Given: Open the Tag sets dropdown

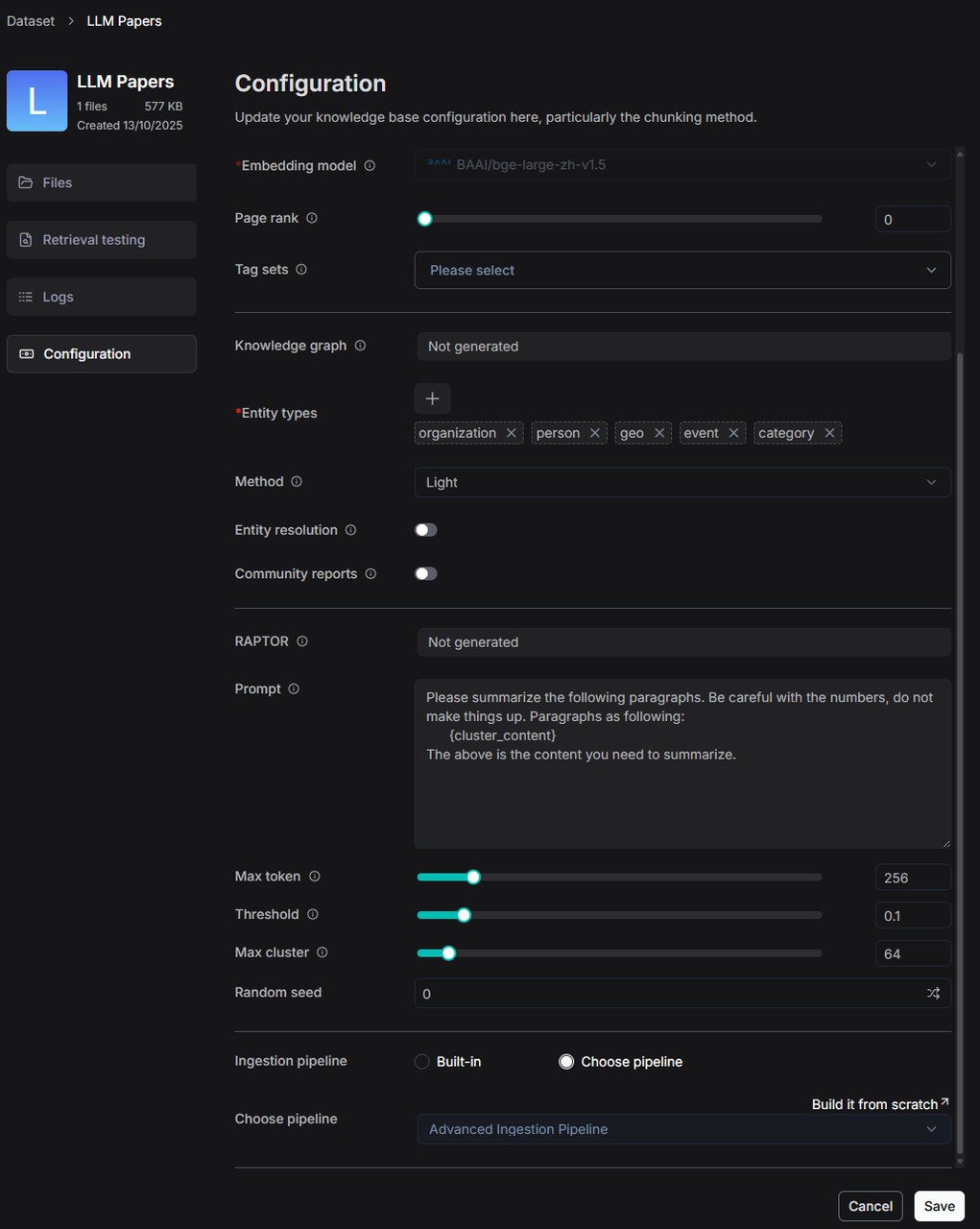Looking at the screenshot, I should point(682,270).
